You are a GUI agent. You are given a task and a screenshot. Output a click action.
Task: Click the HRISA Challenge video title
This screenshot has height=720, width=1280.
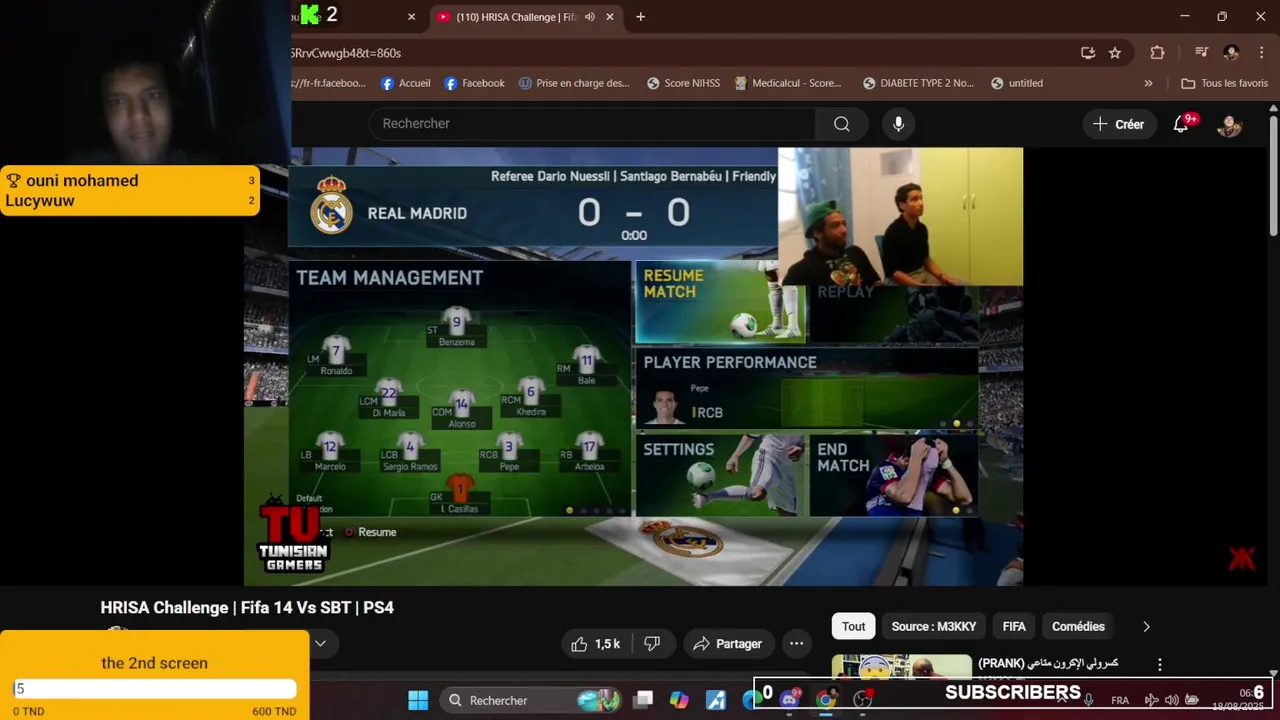click(247, 608)
